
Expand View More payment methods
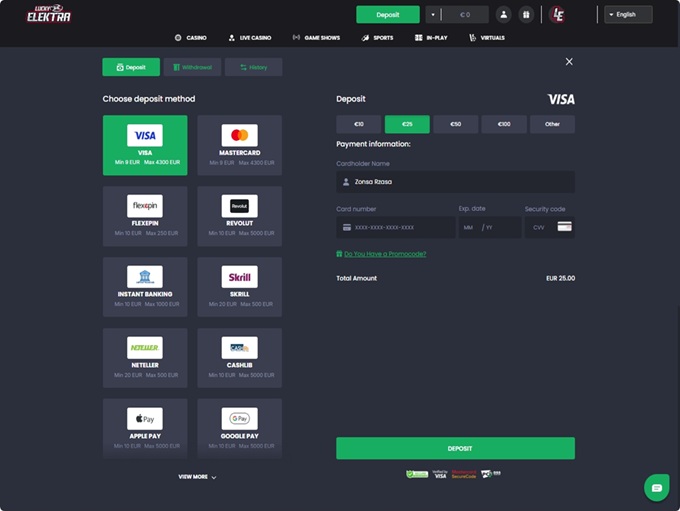[x=197, y=477]
